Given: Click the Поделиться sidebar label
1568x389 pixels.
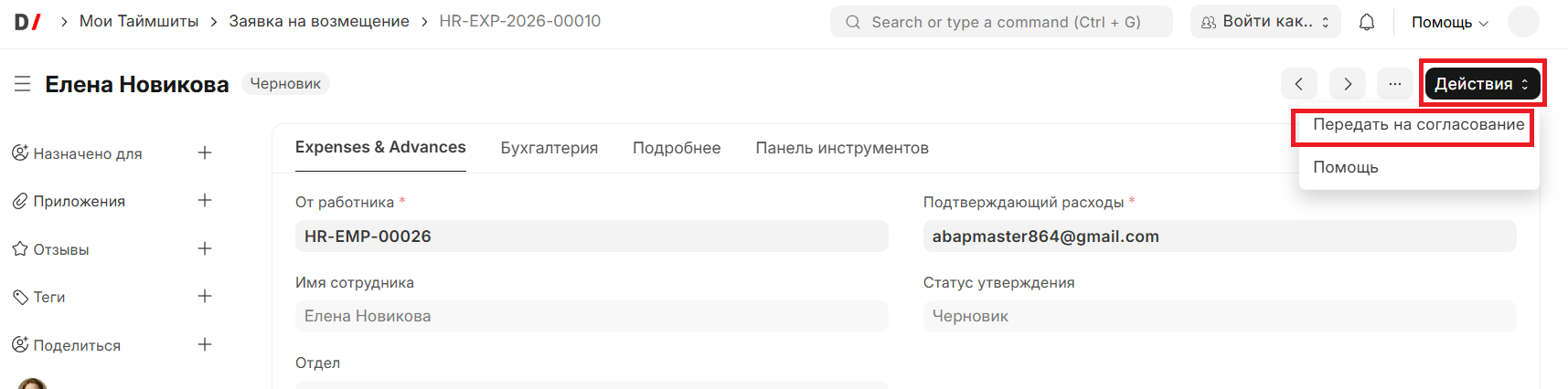Looking at the screenshot, I should (77, 345).
